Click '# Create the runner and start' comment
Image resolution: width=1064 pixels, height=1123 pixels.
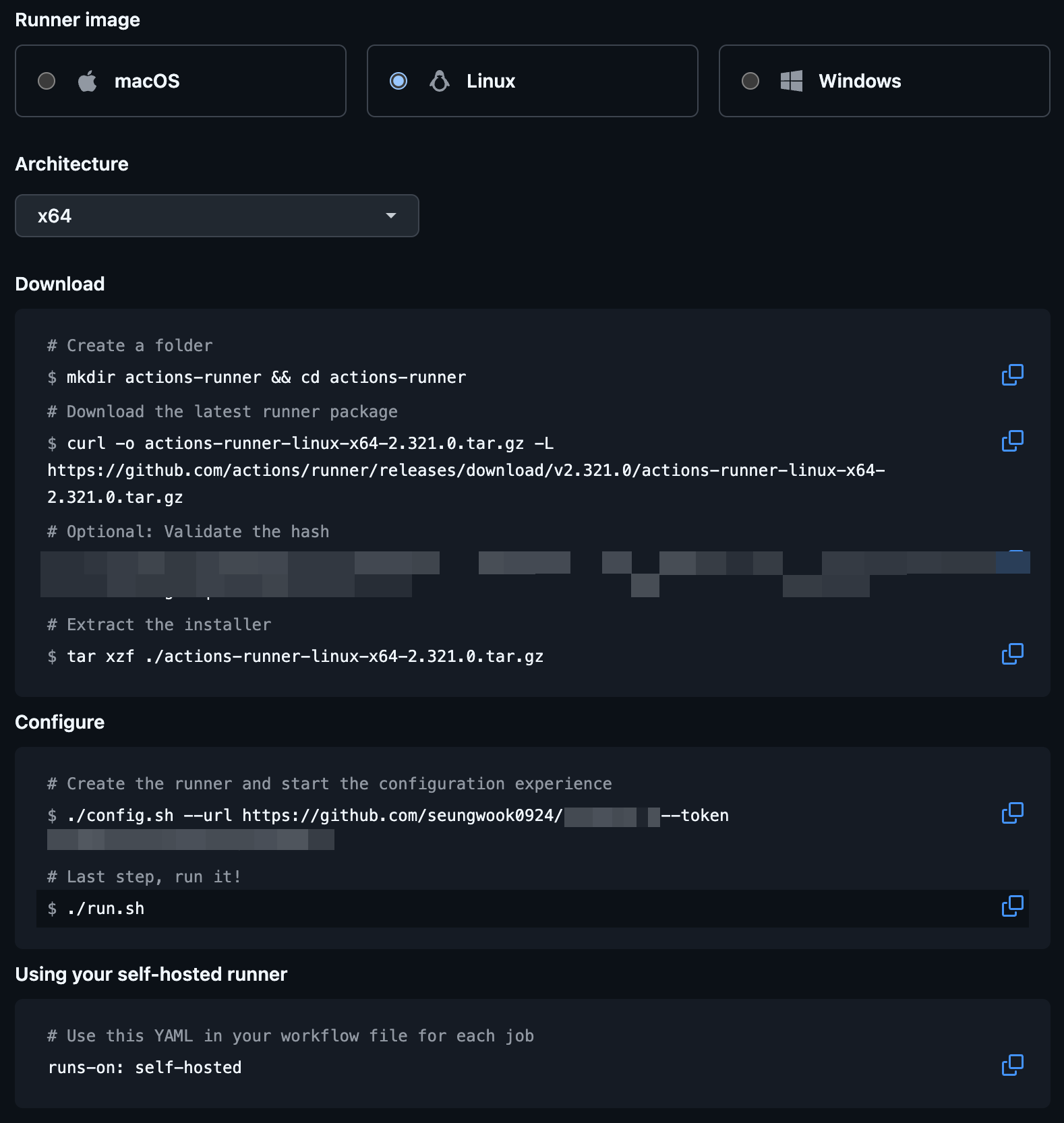point(330,784)
